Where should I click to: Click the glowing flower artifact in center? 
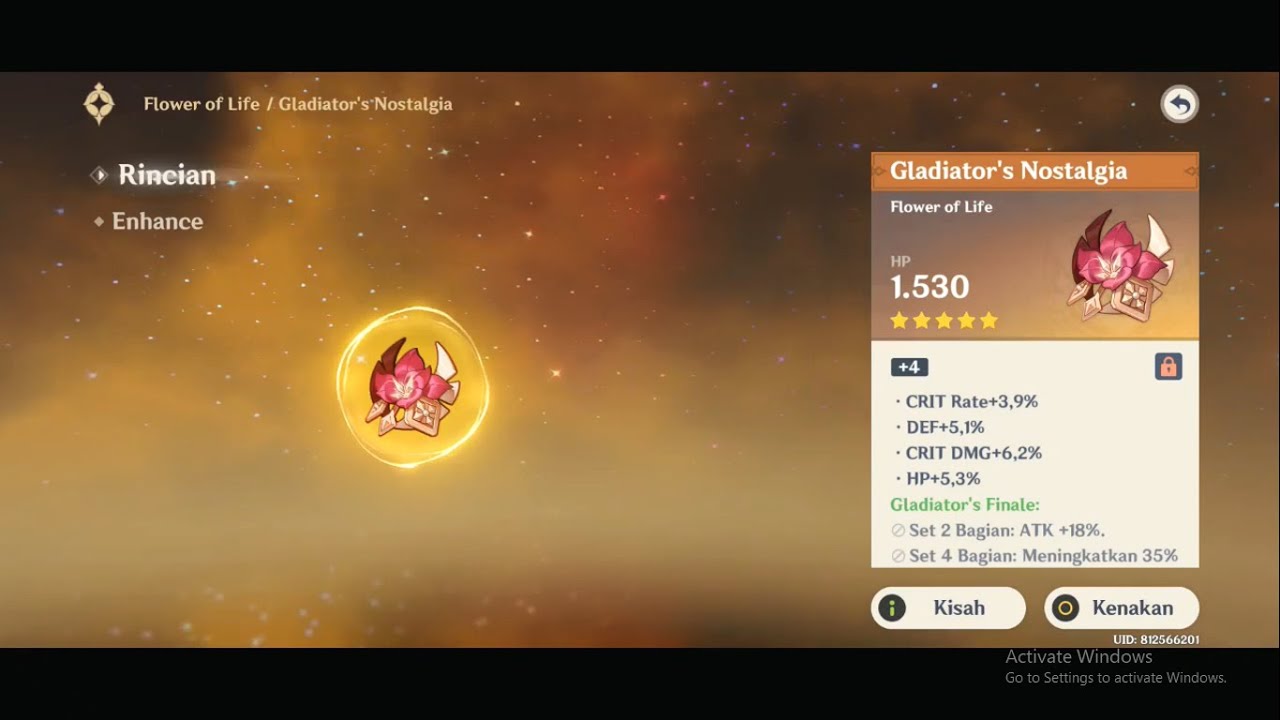coord(412,387)
